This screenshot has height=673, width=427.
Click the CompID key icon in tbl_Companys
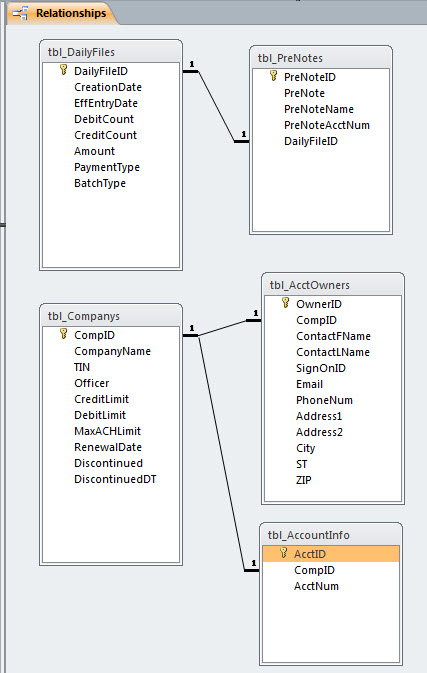click(x=64, y=334)
